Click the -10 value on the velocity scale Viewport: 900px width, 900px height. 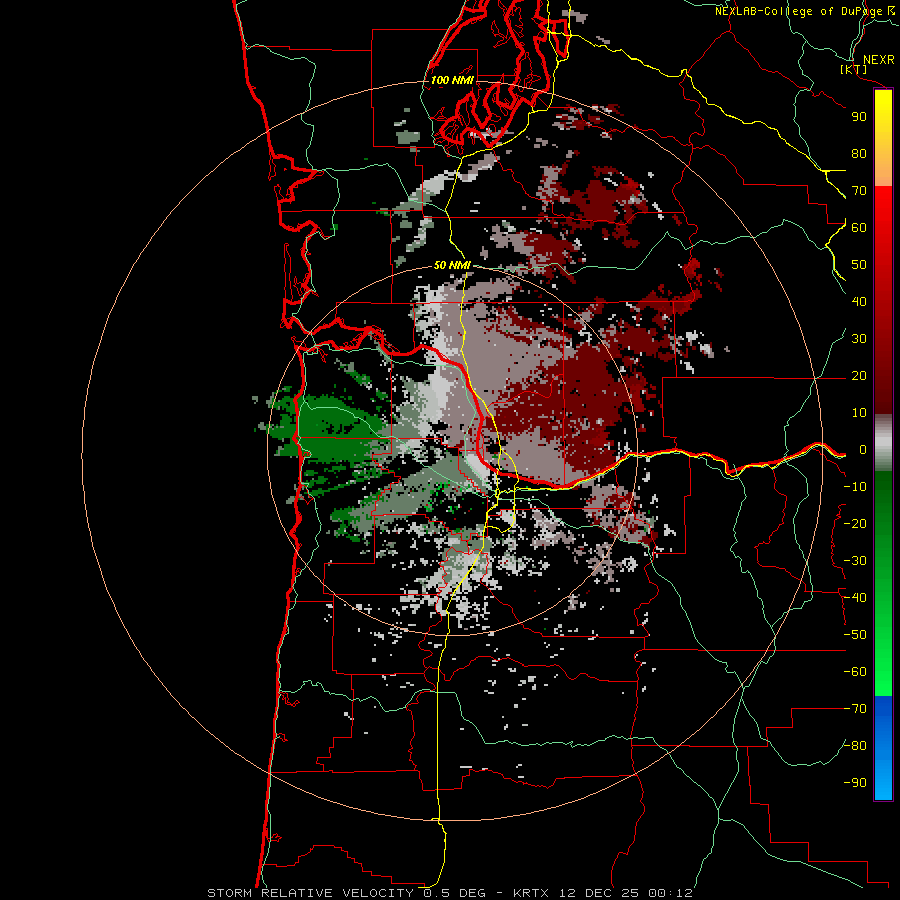pyautogui.click(x=855, y=487)
